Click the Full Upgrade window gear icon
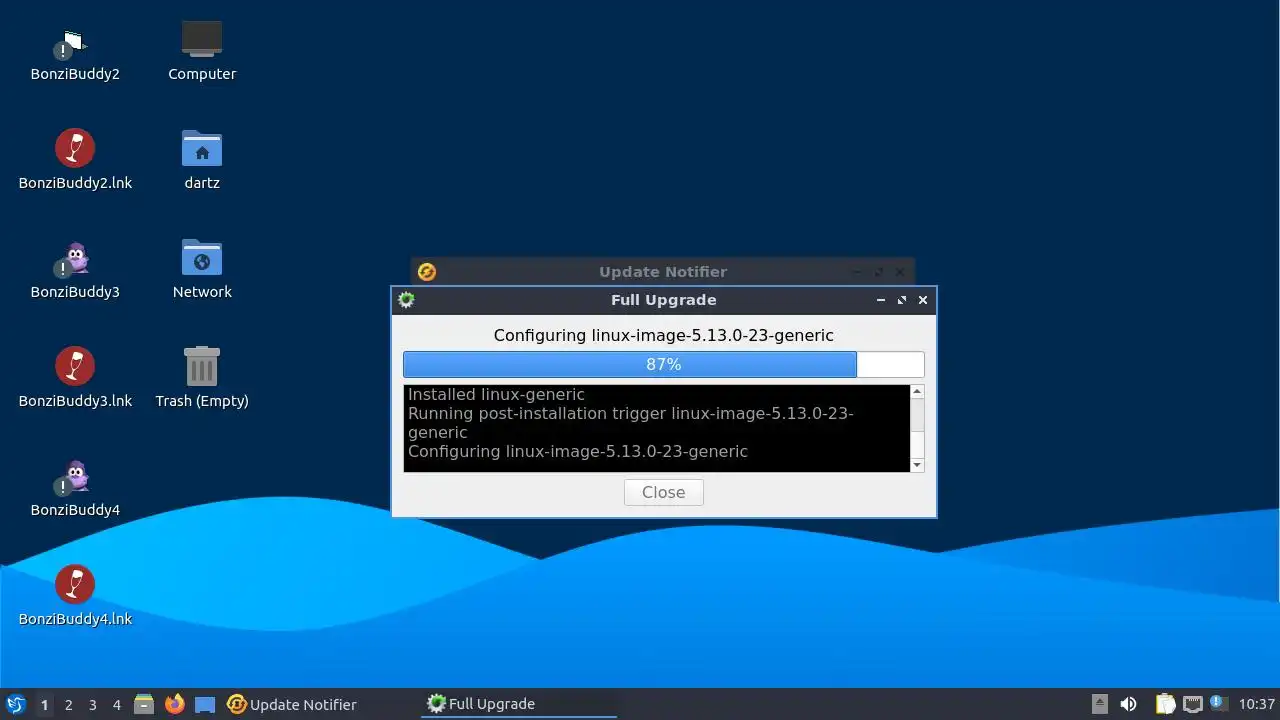The image size is (1280, 720). point(406,299)
